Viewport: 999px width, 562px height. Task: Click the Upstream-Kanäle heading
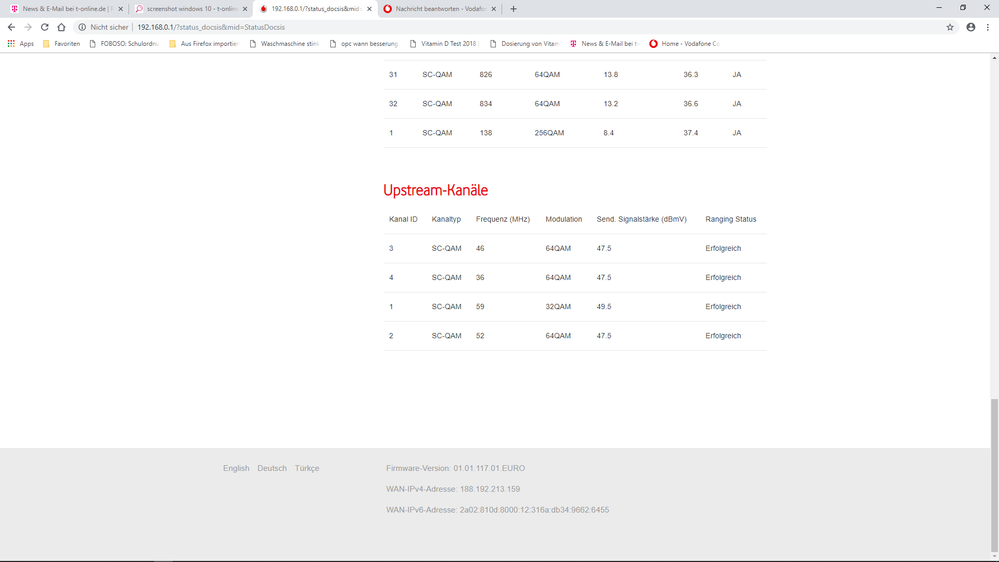coord(435,190)
